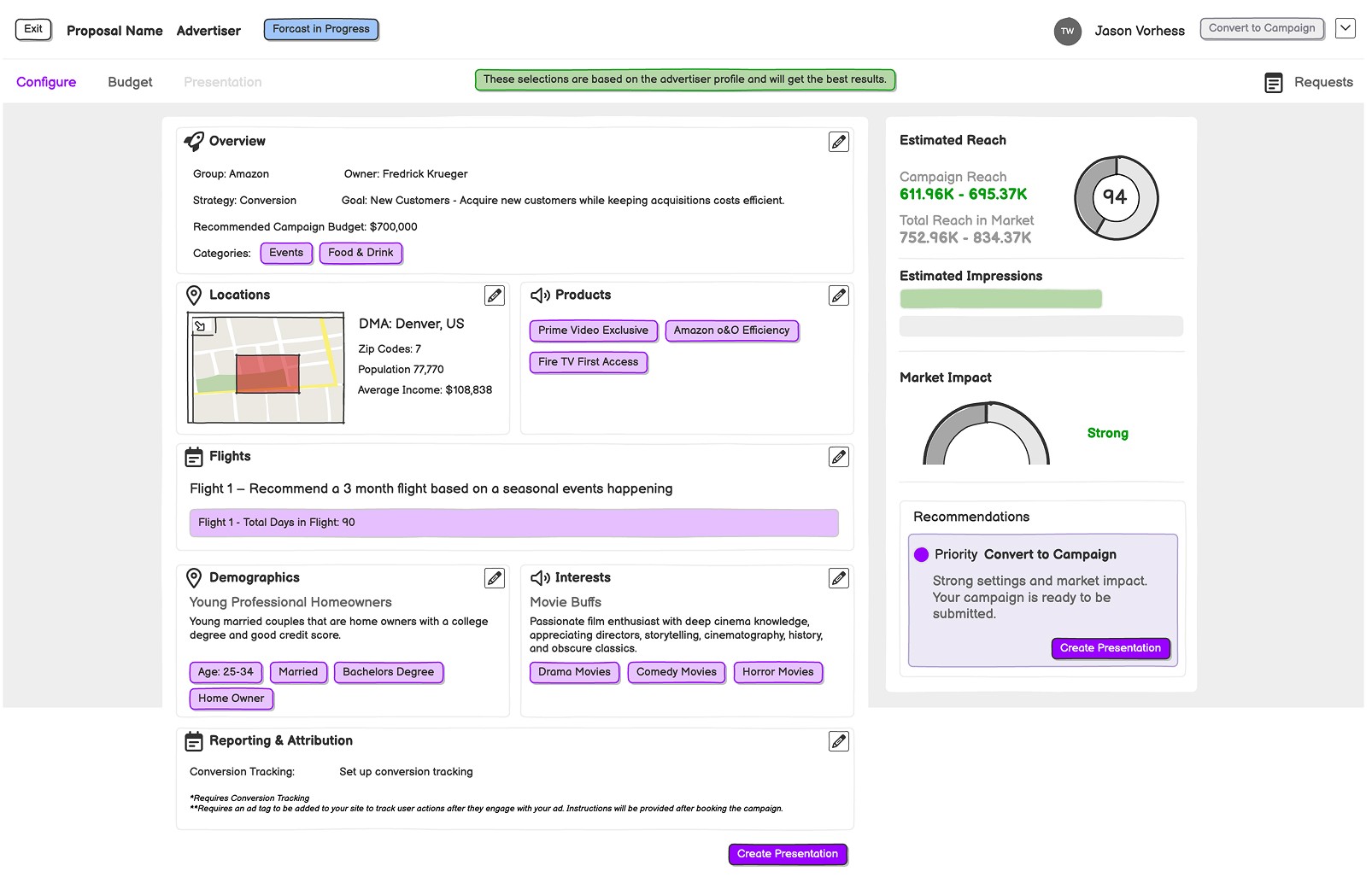Click the Prime Video Exclusive product tag

pyautogui.click(x=593, y=330)
